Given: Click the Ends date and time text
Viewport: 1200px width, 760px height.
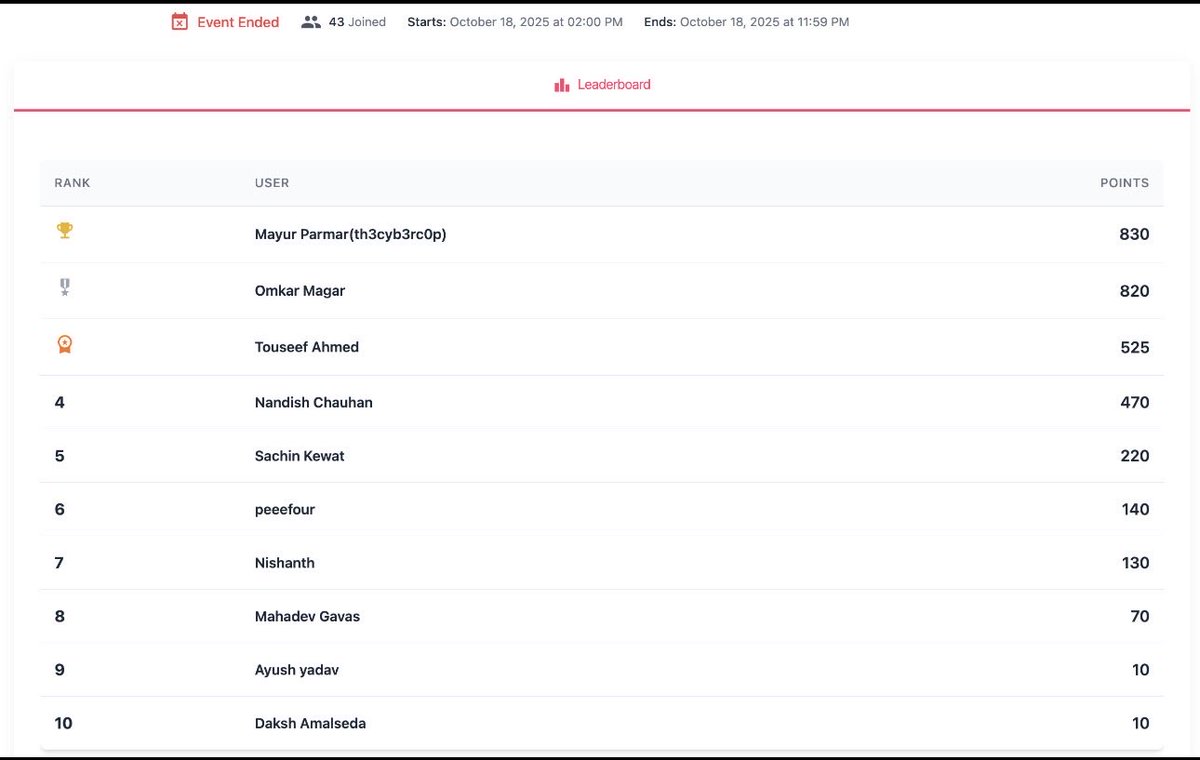Looking at the screenshot, I should pos(747,22).
